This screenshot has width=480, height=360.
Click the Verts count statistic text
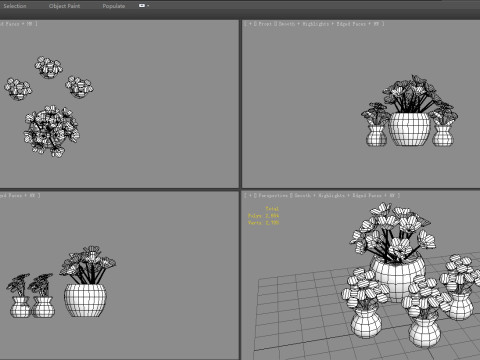pos(263,222)
